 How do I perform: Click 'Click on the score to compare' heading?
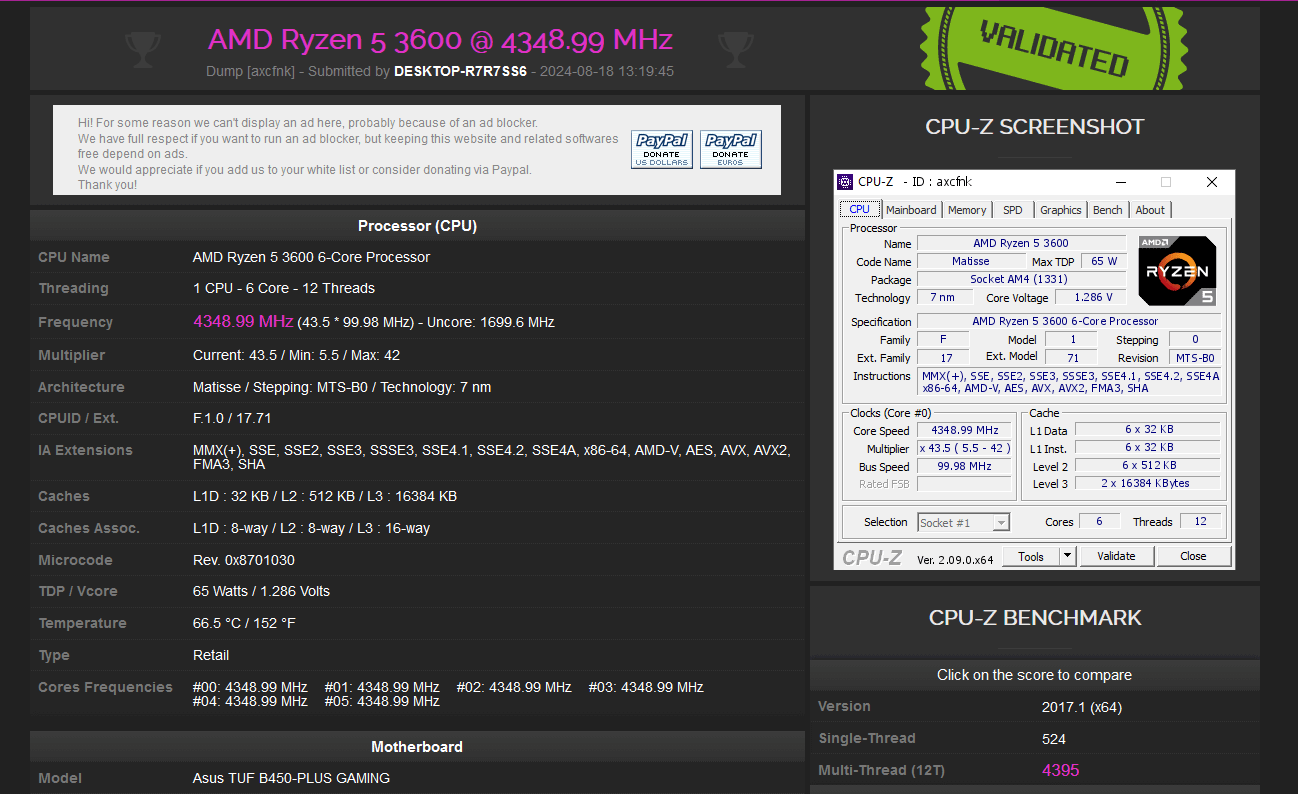1034,675
